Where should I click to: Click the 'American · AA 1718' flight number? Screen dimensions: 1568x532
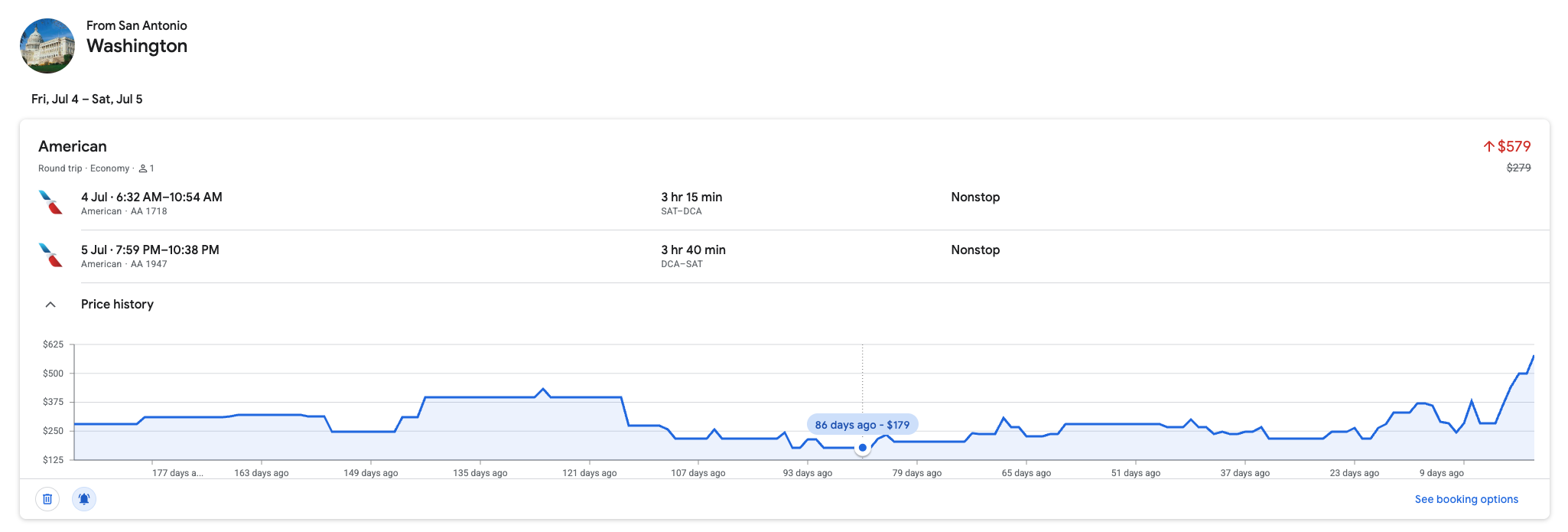[x=124, y=211]
